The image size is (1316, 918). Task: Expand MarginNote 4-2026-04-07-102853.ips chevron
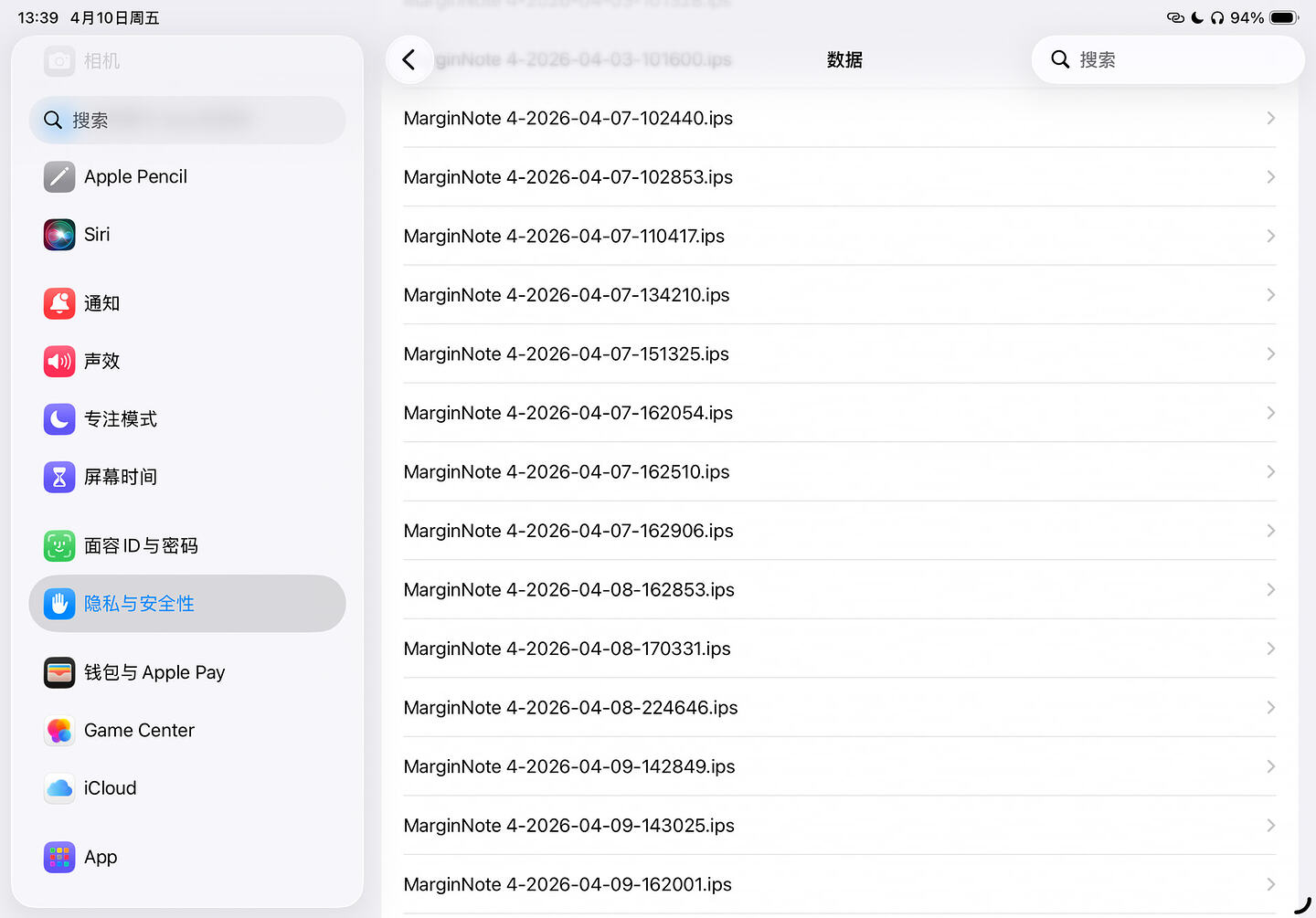tap(1270, 177)
